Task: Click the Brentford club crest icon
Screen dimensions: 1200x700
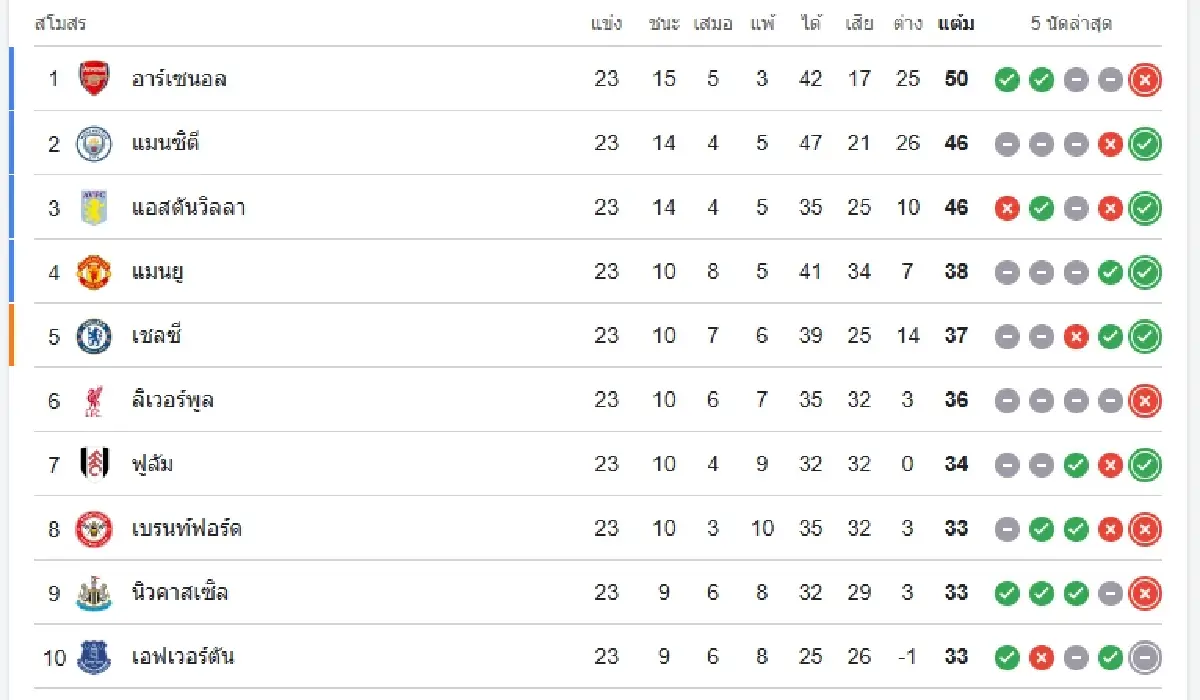Action: click(x=94, y=529)
